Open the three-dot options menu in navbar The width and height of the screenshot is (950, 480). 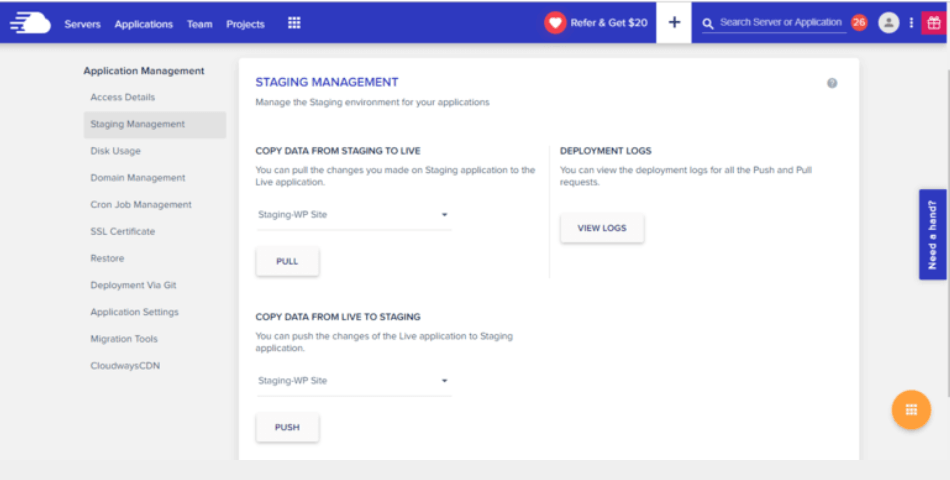(x=911, y=23)
